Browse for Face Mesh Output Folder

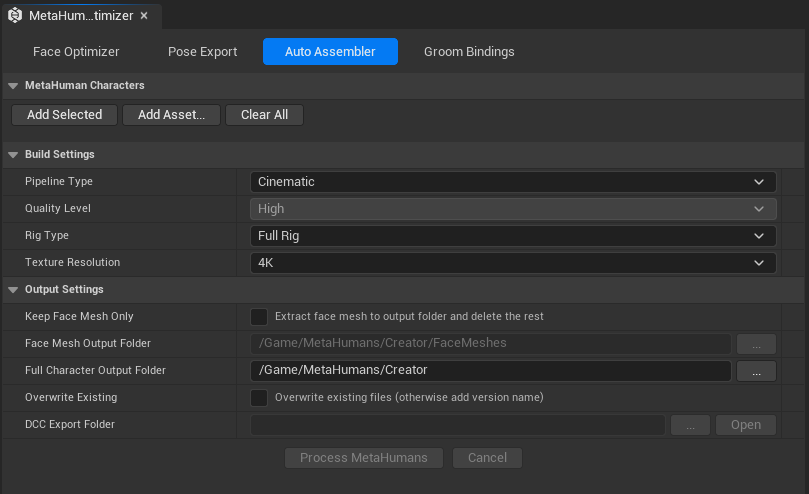(756, 344)
